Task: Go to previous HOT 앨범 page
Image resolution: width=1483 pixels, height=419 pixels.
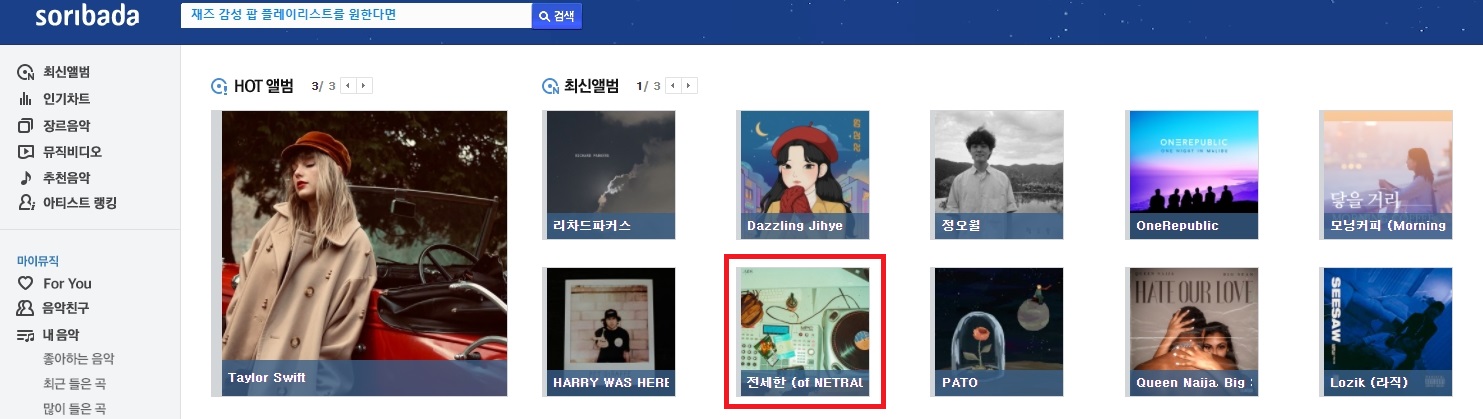Action: 348,86
